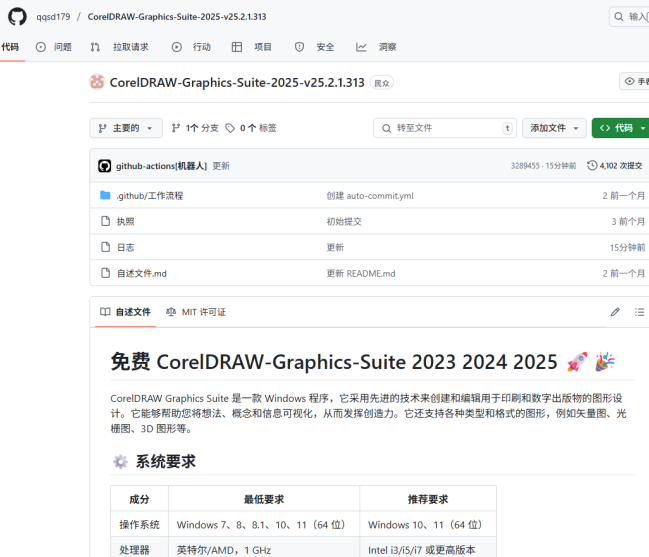Click the file icon beside 自述文件.md

[x=106, y=273]
